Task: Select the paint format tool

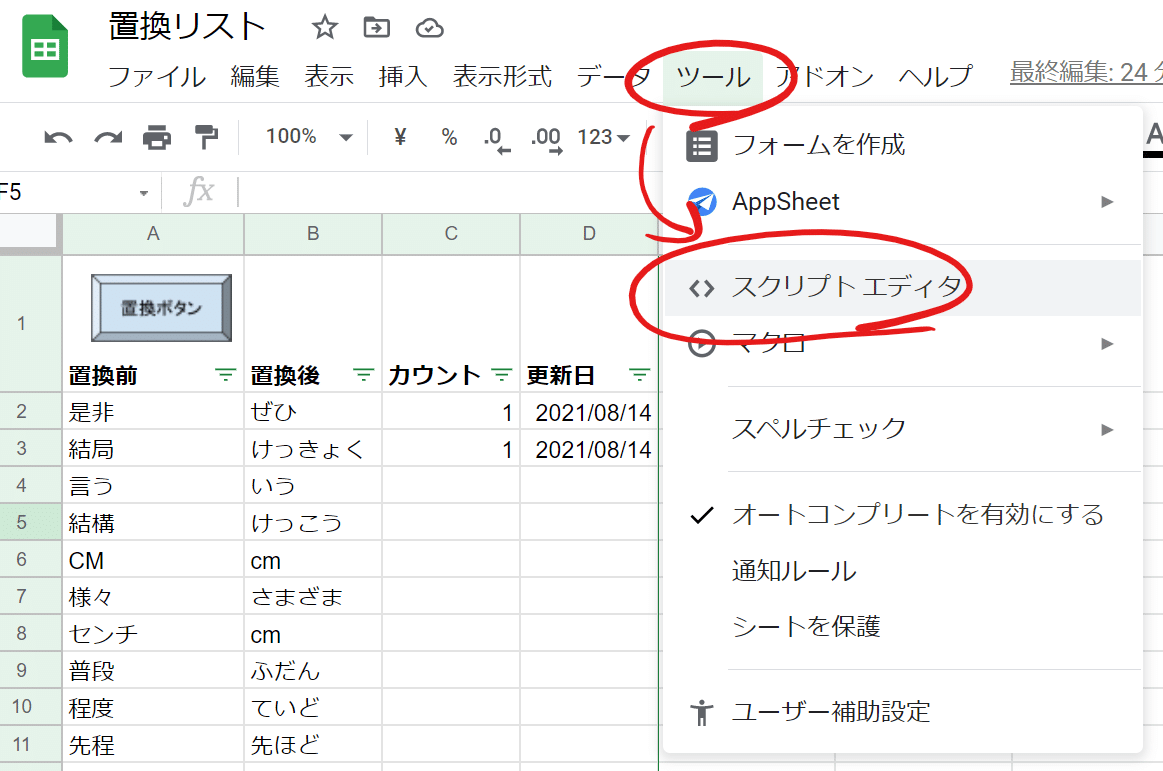Action: [x=205, y=137]
